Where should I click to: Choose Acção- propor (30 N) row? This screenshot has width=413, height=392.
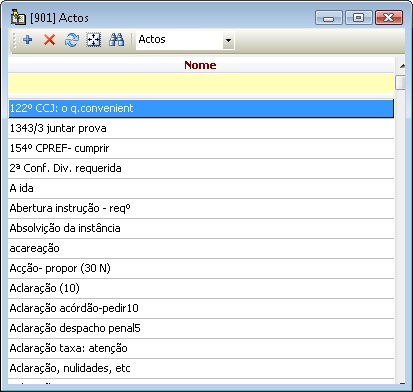pos(201,268)
